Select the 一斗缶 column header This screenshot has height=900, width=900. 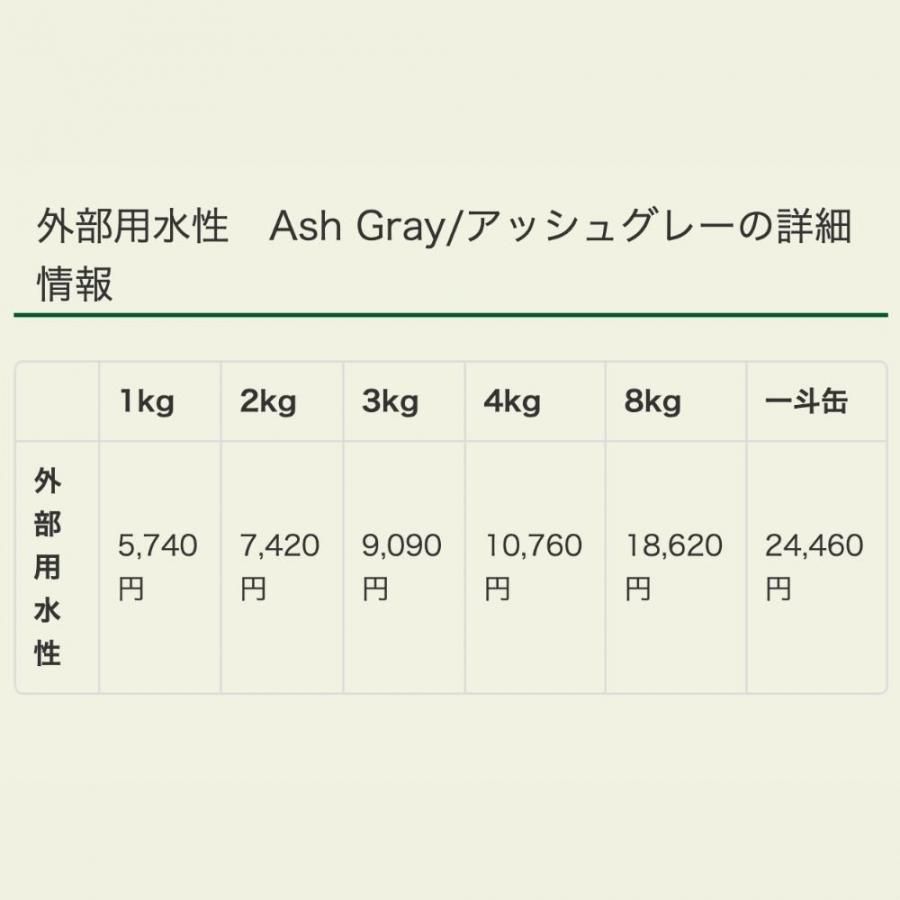817,401
